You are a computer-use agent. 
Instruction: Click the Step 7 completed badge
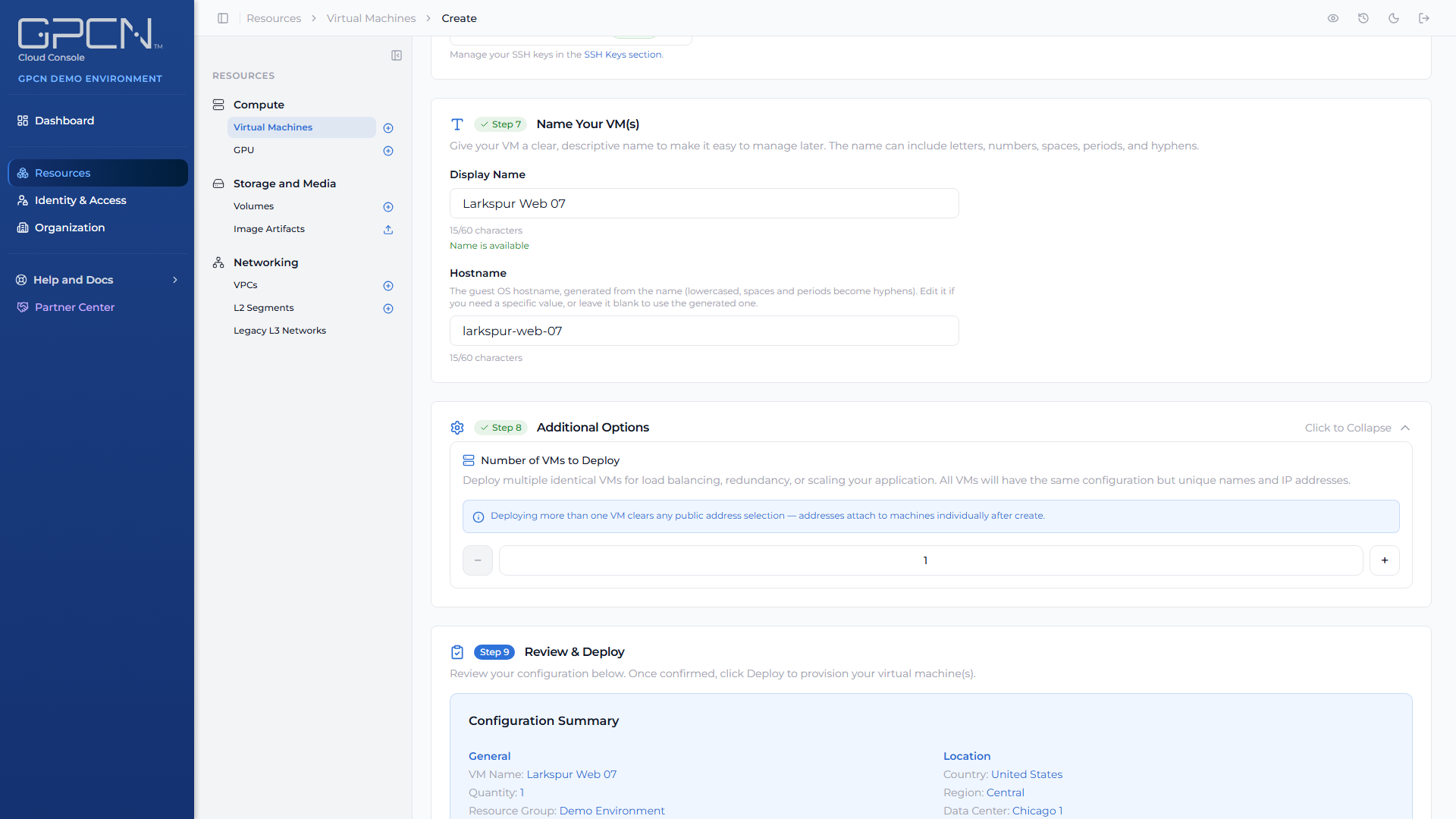[500, 124]
